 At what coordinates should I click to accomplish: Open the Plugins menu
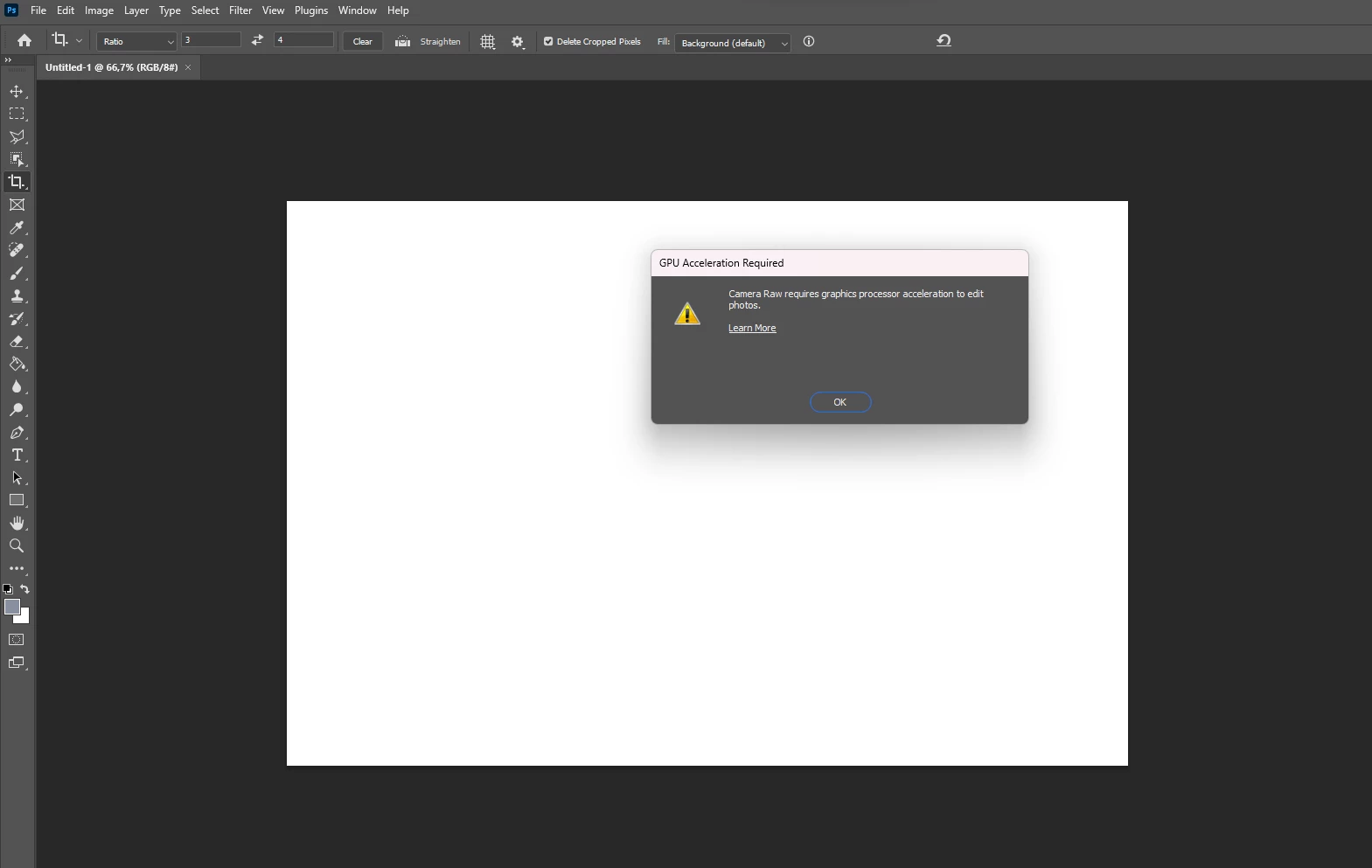[311, 10]
